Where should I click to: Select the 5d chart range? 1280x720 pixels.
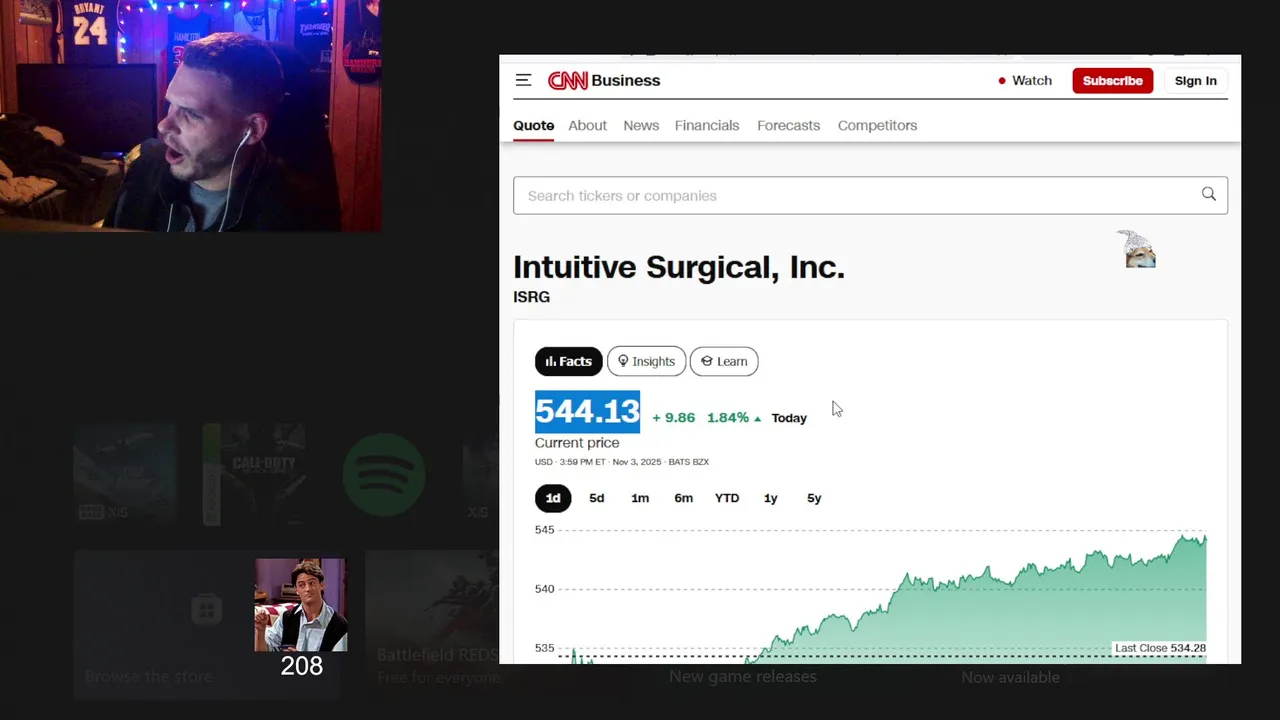click(x=597, y=498)
